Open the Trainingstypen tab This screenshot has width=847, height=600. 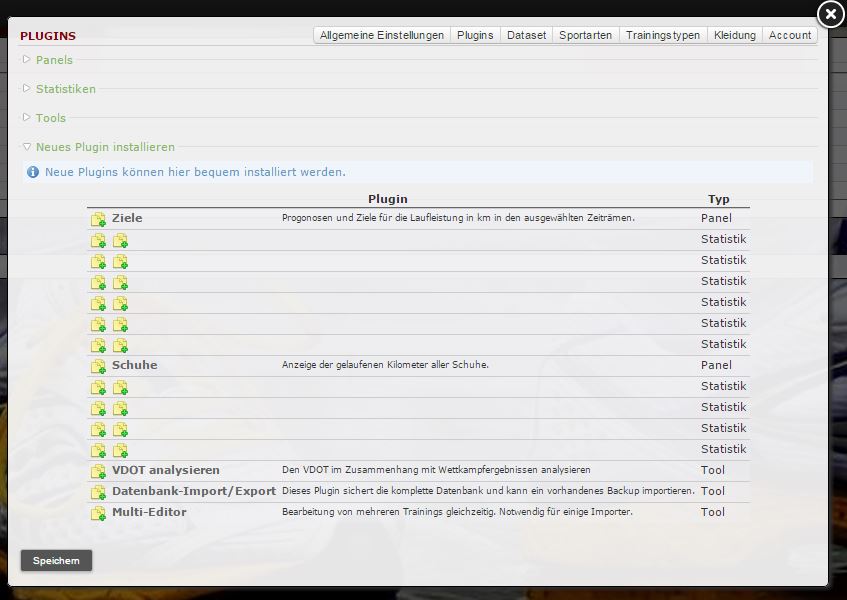[662, 35]
